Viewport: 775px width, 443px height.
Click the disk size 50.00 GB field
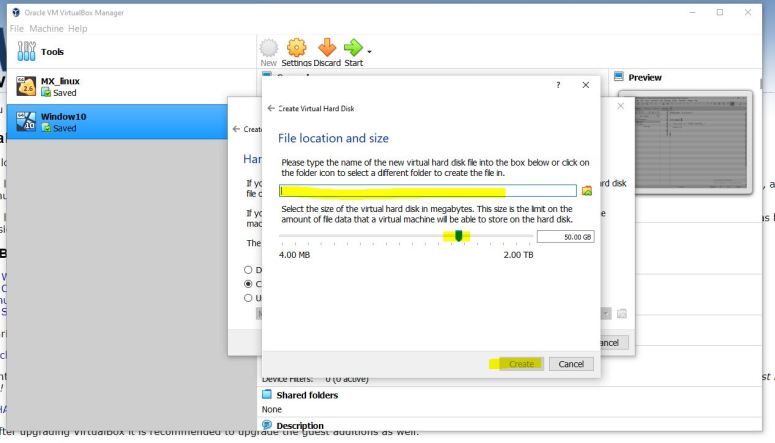click(x=564, y=236)
